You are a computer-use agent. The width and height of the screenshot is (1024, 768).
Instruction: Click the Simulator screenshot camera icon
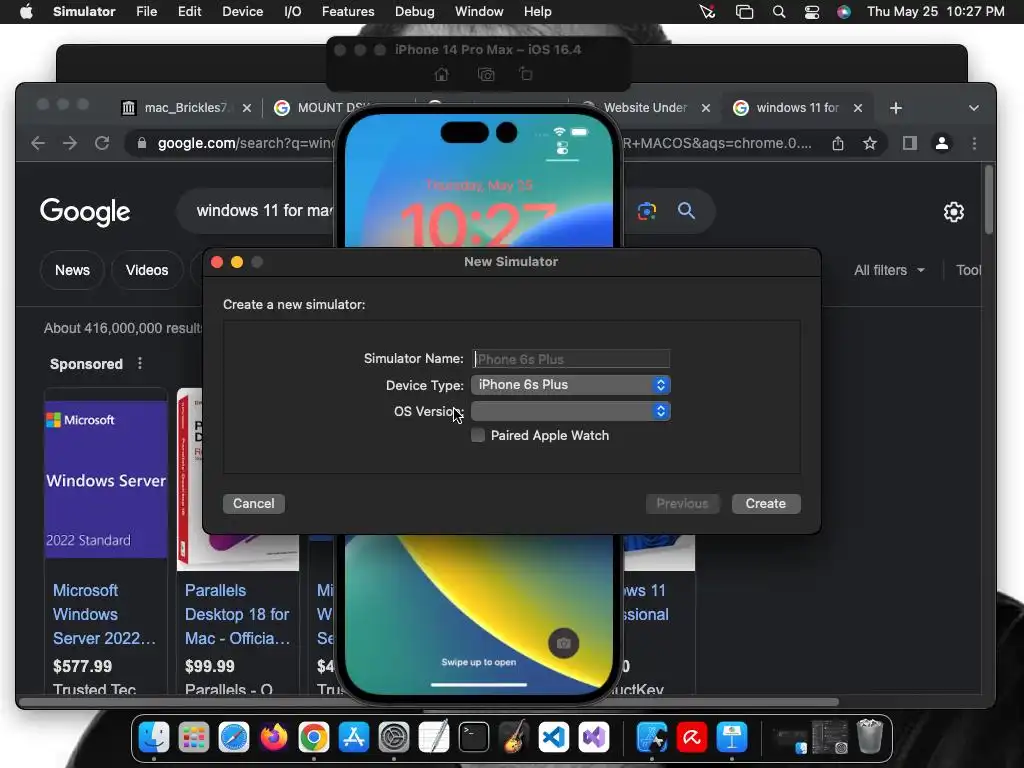coord(486,74)
